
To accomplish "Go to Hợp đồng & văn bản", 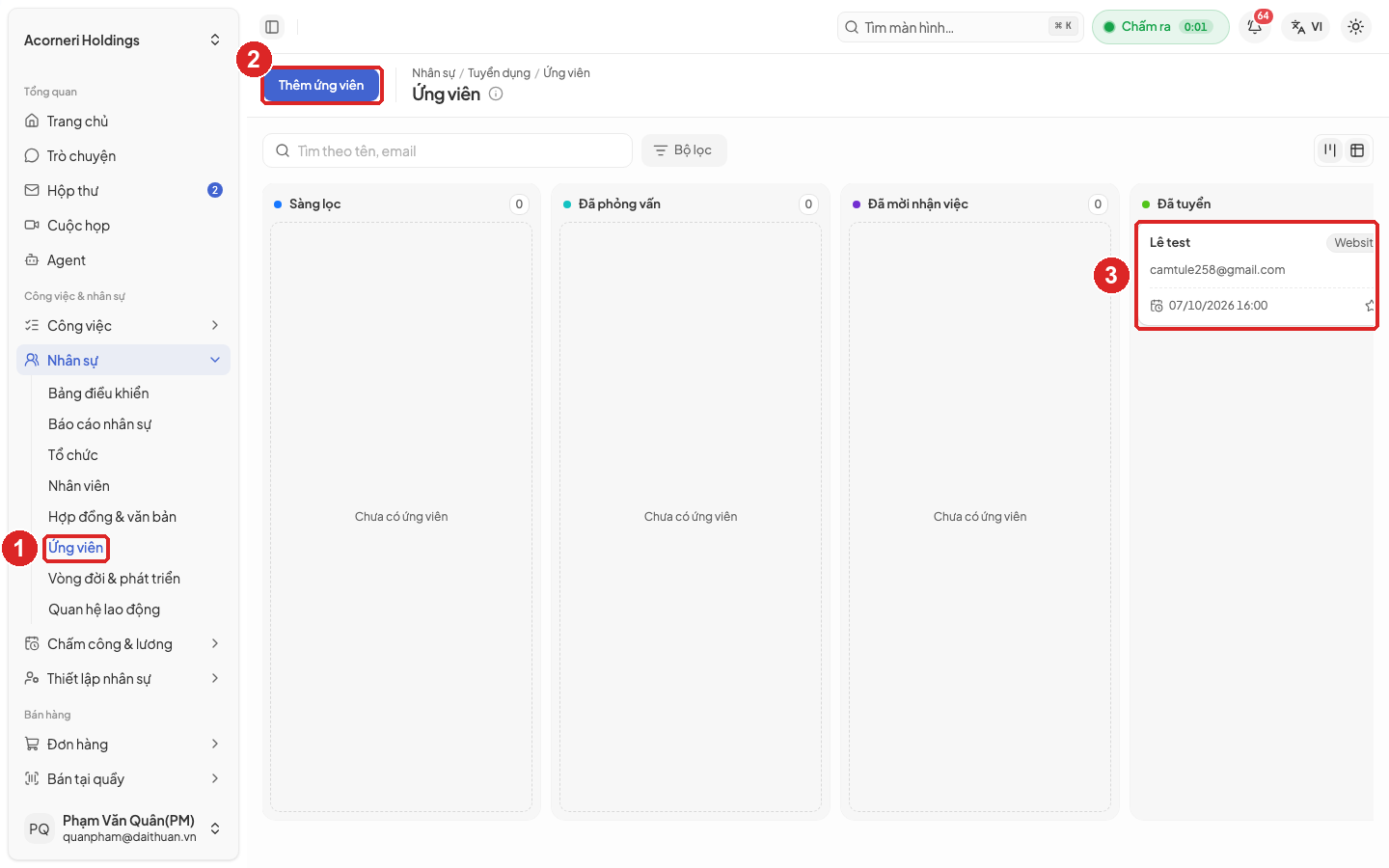I will coord(112,517).
